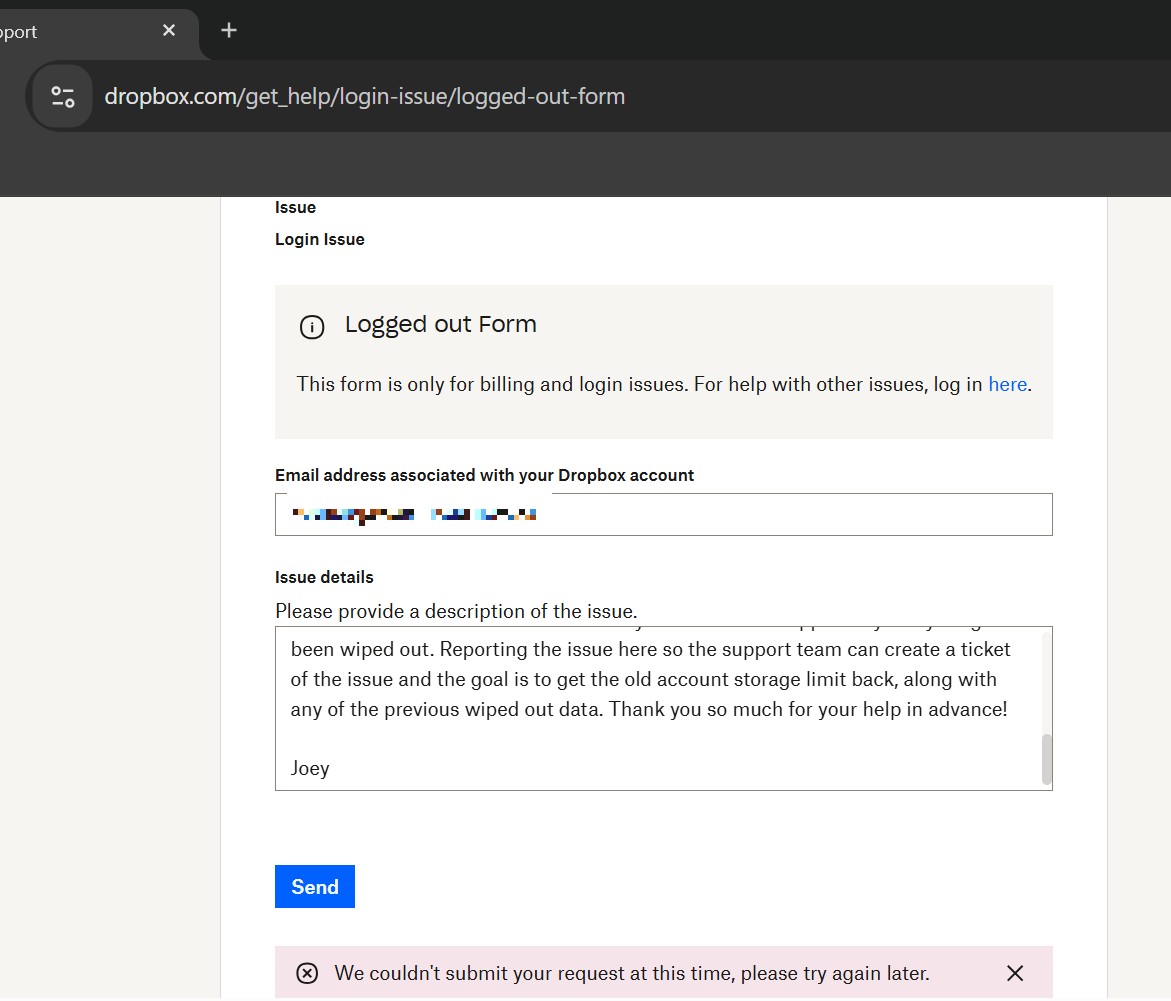Screen dimensions: 1171x1001
Task: Open a new browser tab
Action: pos(229,30)
